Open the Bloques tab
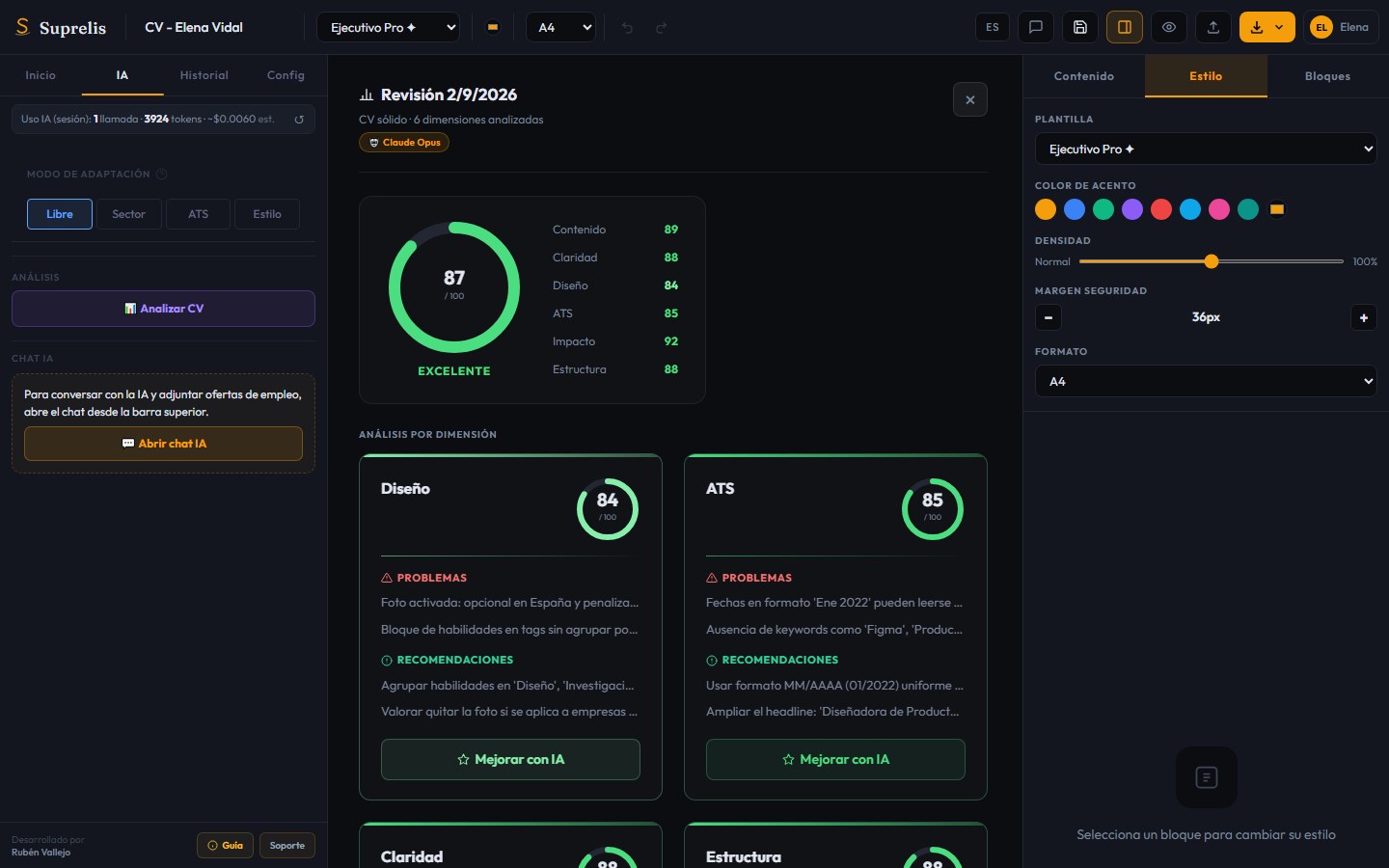Screen dimensions: 1389x868 (x=1328, y=76)
